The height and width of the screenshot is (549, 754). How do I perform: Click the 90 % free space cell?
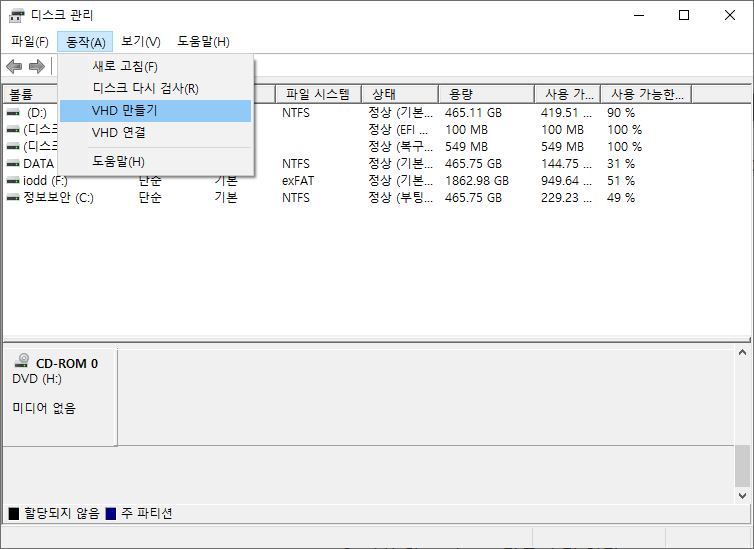(x=621, y=113)
